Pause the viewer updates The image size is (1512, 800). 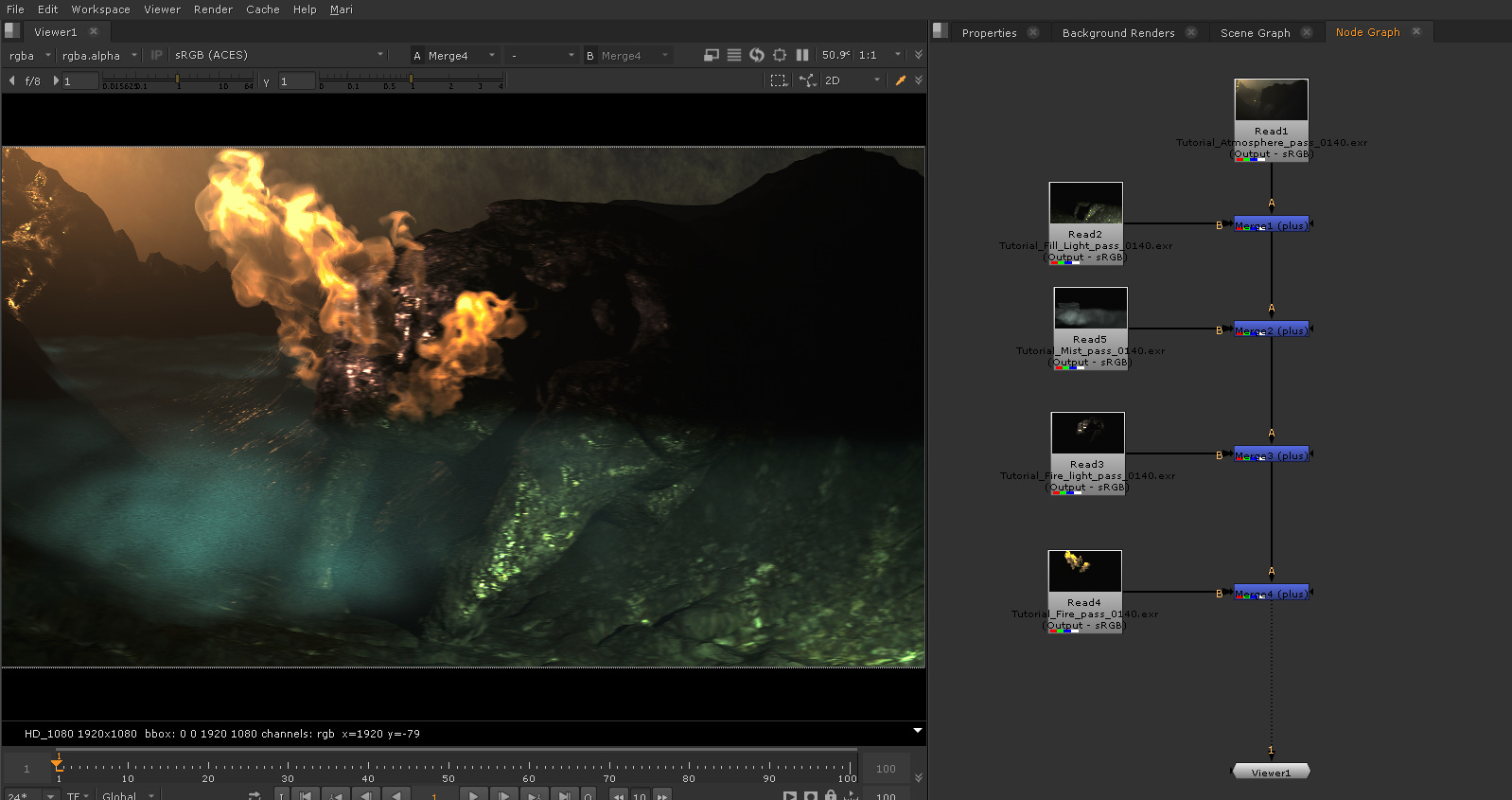point(802,55)
